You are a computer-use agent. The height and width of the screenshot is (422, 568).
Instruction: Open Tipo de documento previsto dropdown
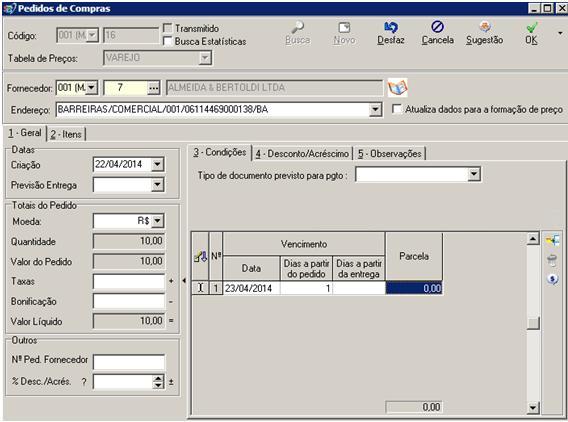tap(474, 175)
